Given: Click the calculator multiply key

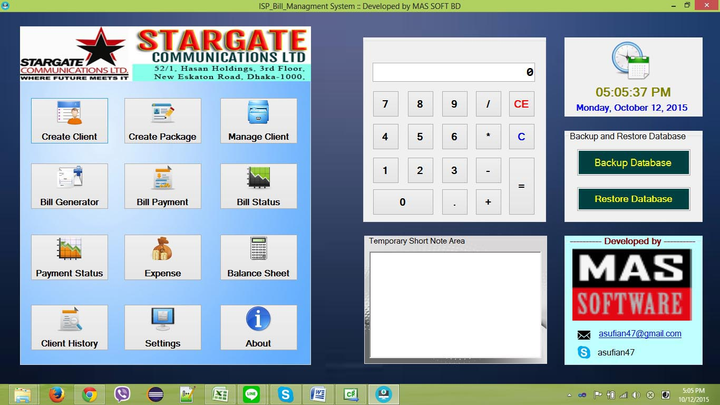Looking at the screenshot, I should point(488,136).
